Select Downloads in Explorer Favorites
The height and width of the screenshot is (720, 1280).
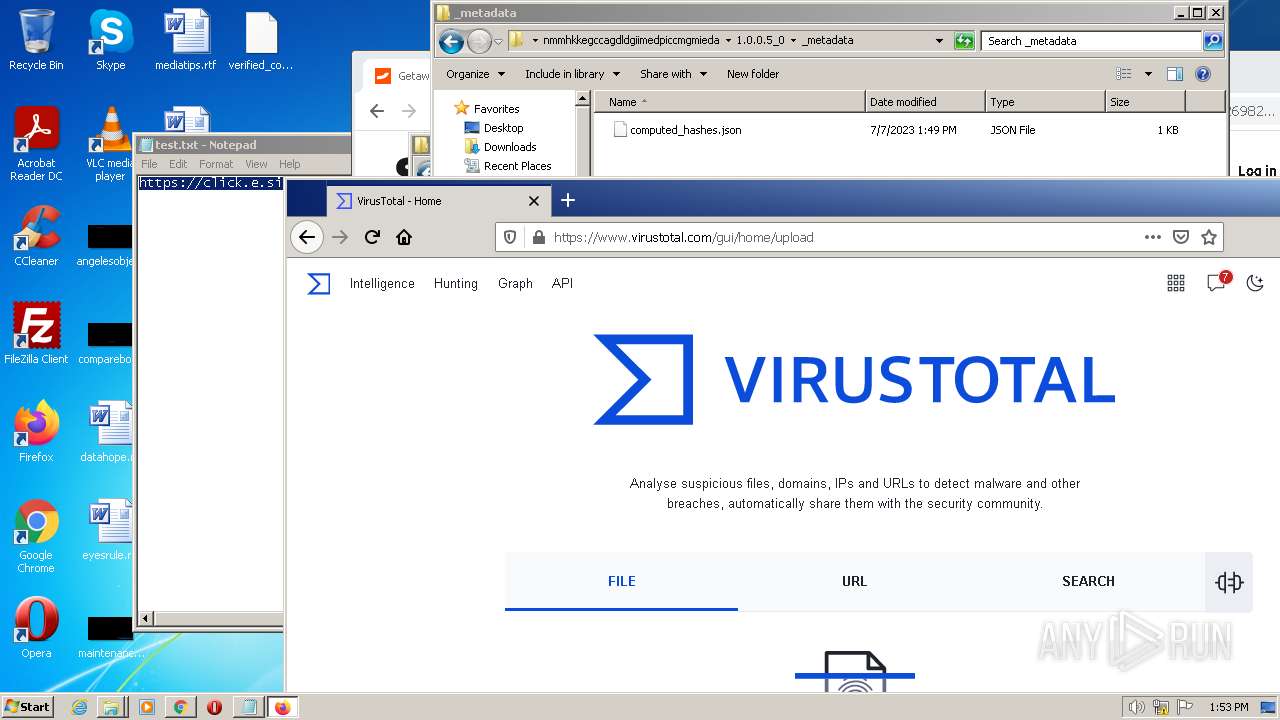click(x=510, y=147)
